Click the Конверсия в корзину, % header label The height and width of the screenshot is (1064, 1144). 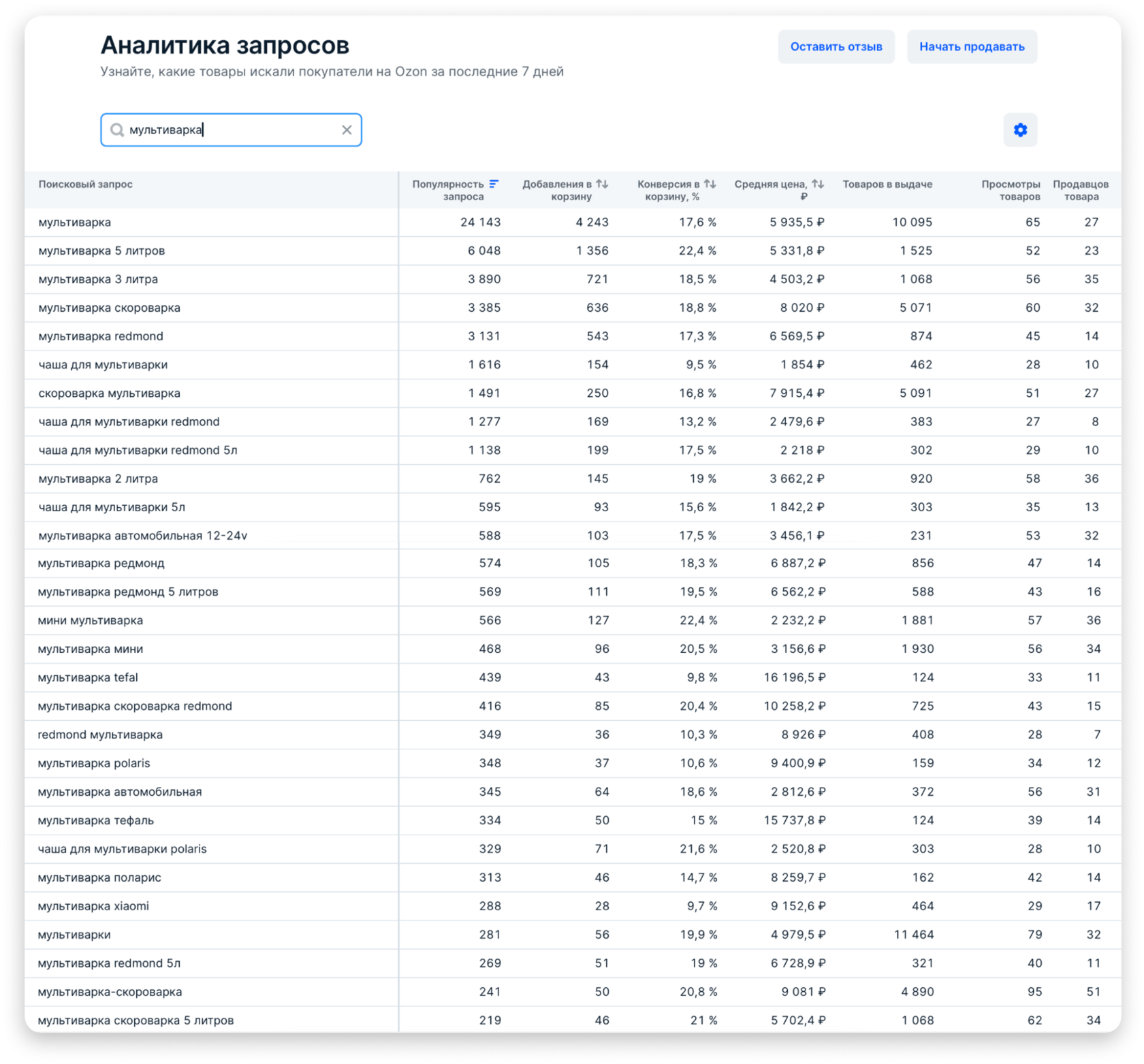click(x=669, y=191)
